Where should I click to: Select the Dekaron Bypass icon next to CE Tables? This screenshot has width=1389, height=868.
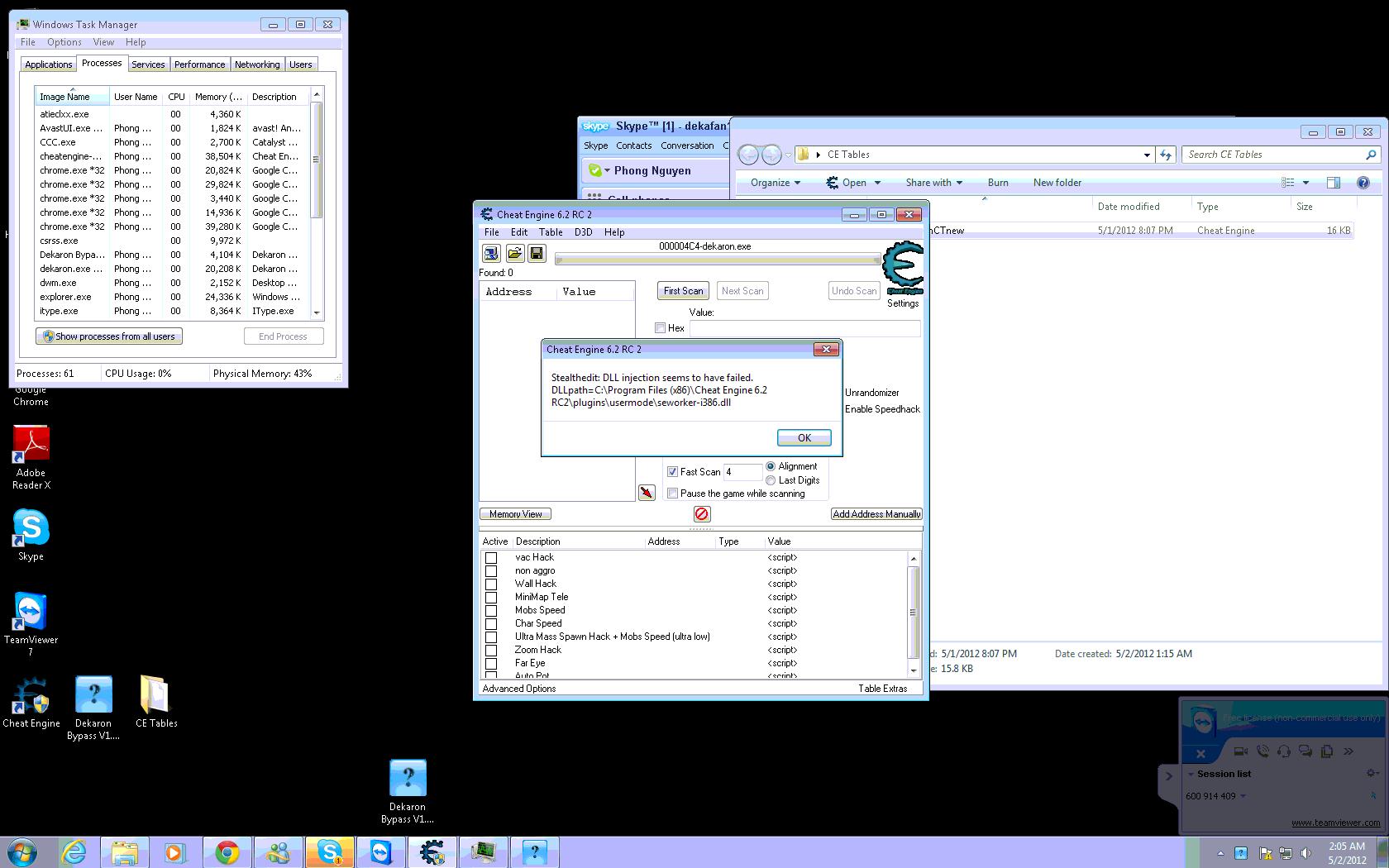pos(93,708)
